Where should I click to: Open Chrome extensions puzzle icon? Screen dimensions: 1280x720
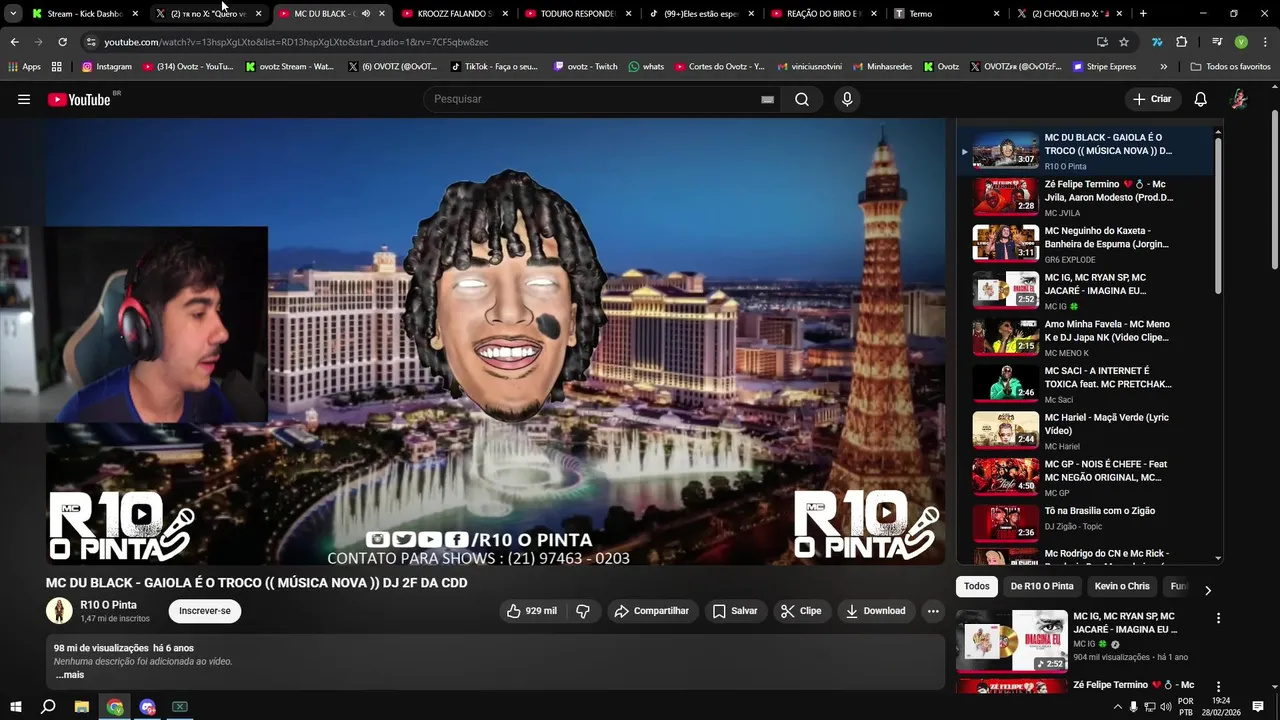[1182, 42]
